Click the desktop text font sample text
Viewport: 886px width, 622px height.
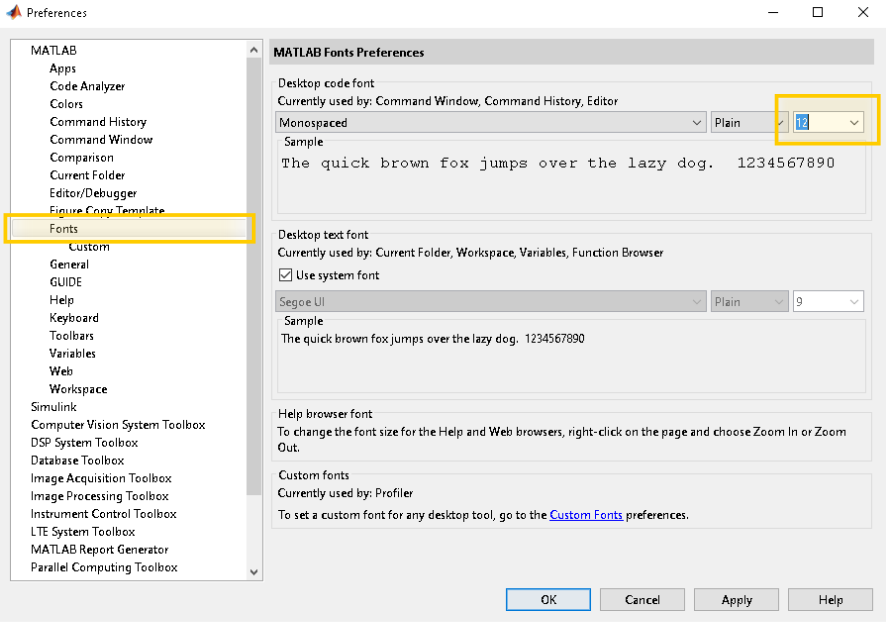click(433, 338)
